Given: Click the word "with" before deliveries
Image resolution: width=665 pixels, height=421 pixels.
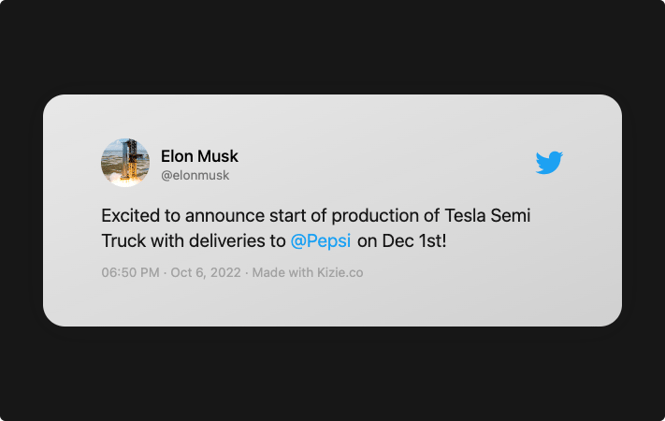Looking at the screenshot, I should (168, 241).
